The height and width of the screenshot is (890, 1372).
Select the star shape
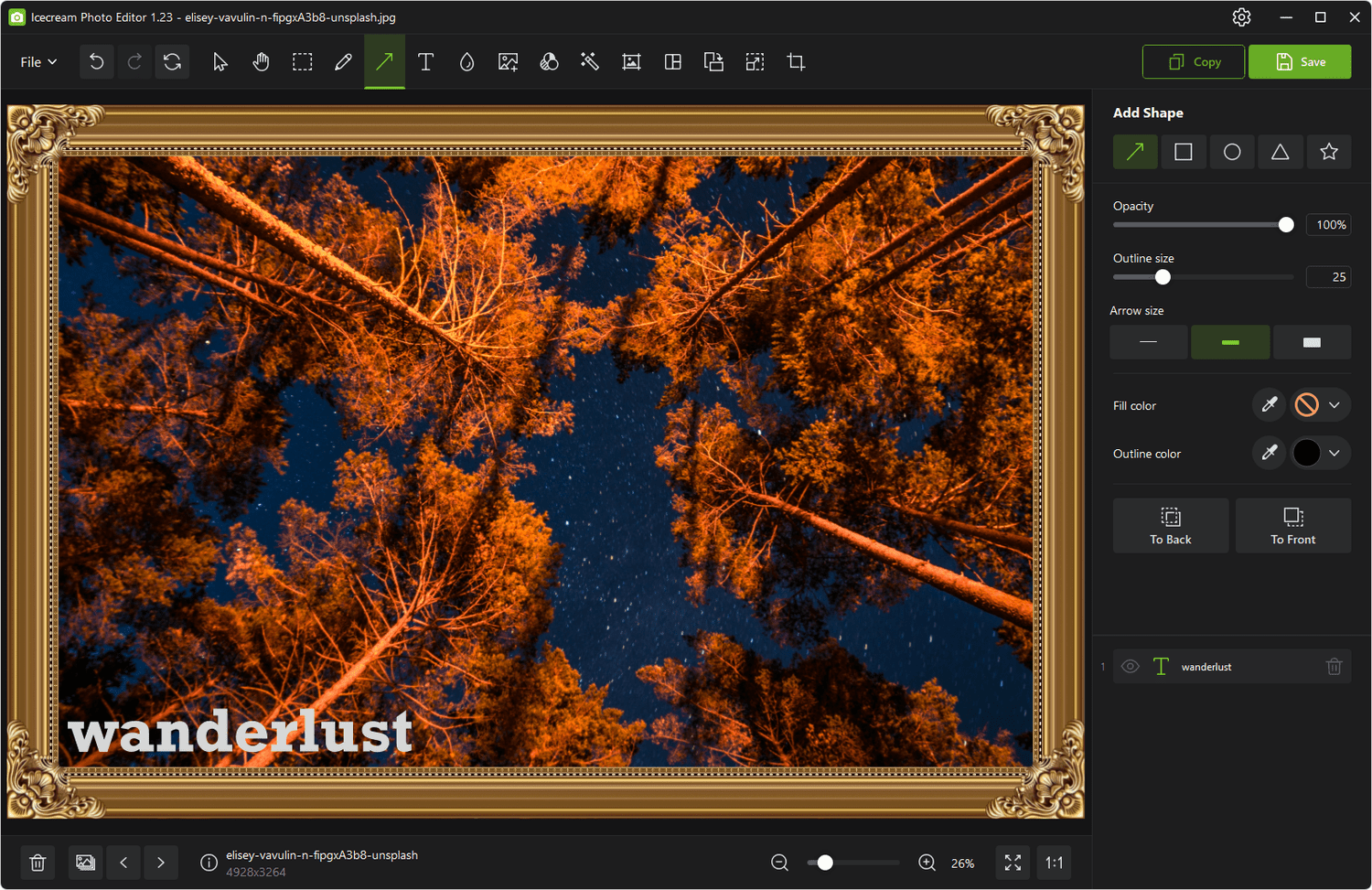1329,152
